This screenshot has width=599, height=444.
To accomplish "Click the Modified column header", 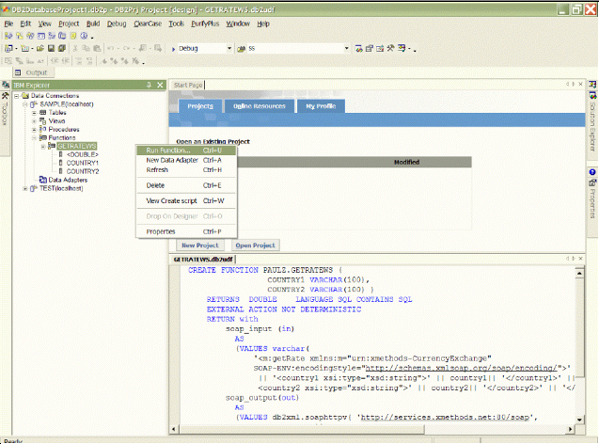I will [x=406, y=162].
